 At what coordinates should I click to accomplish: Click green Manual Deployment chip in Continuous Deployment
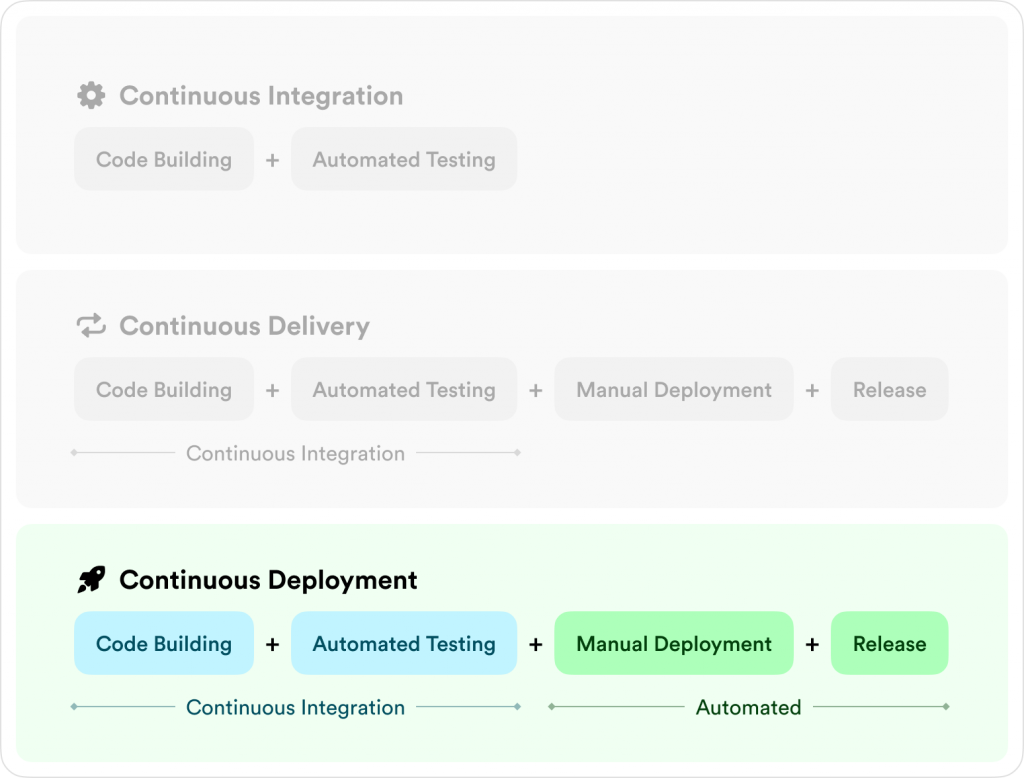674,643
